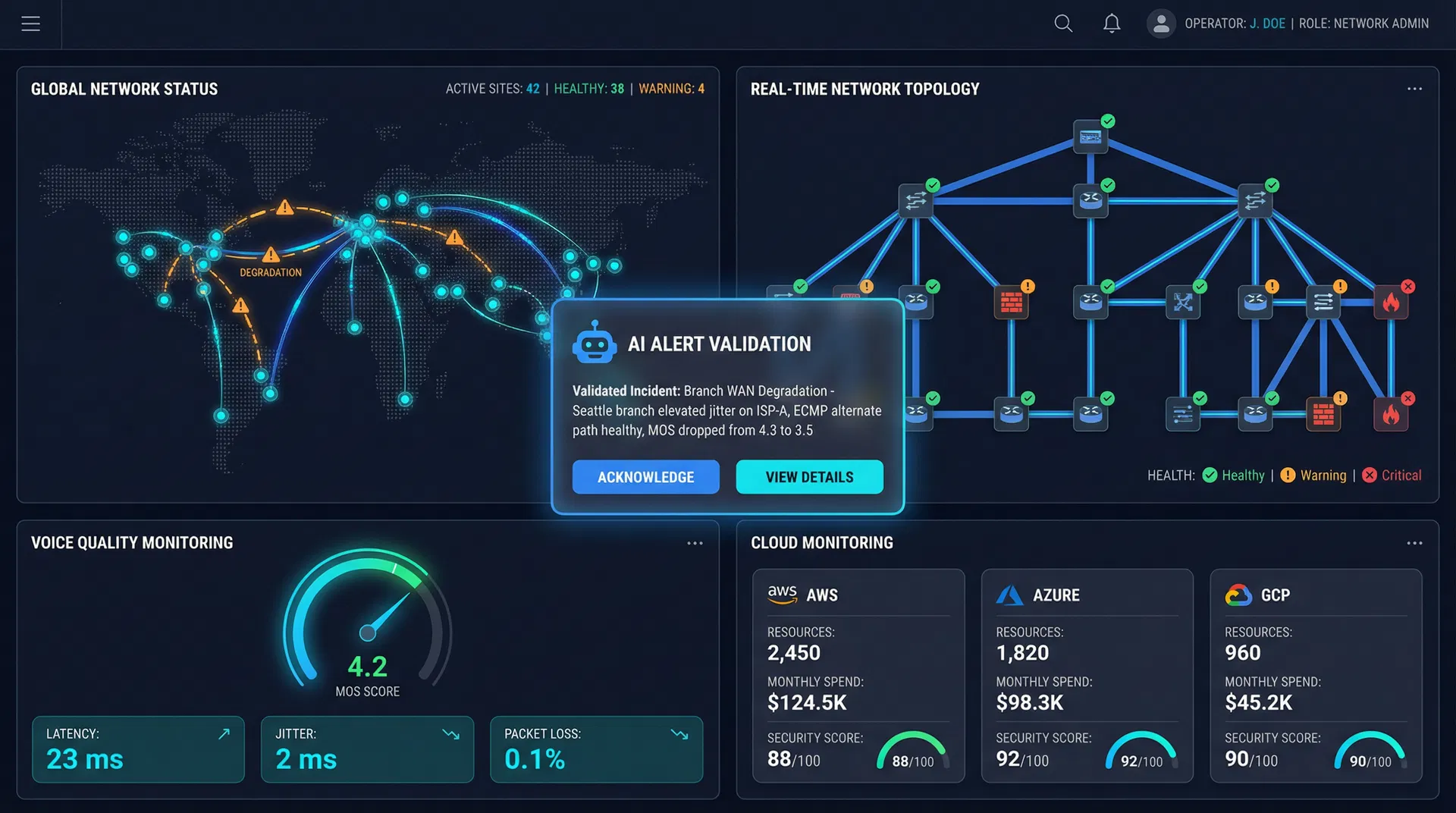Click the ACKNOWLEDGE button in the alert popup
Screen dimensions: 1456x813
click(645, 477)
